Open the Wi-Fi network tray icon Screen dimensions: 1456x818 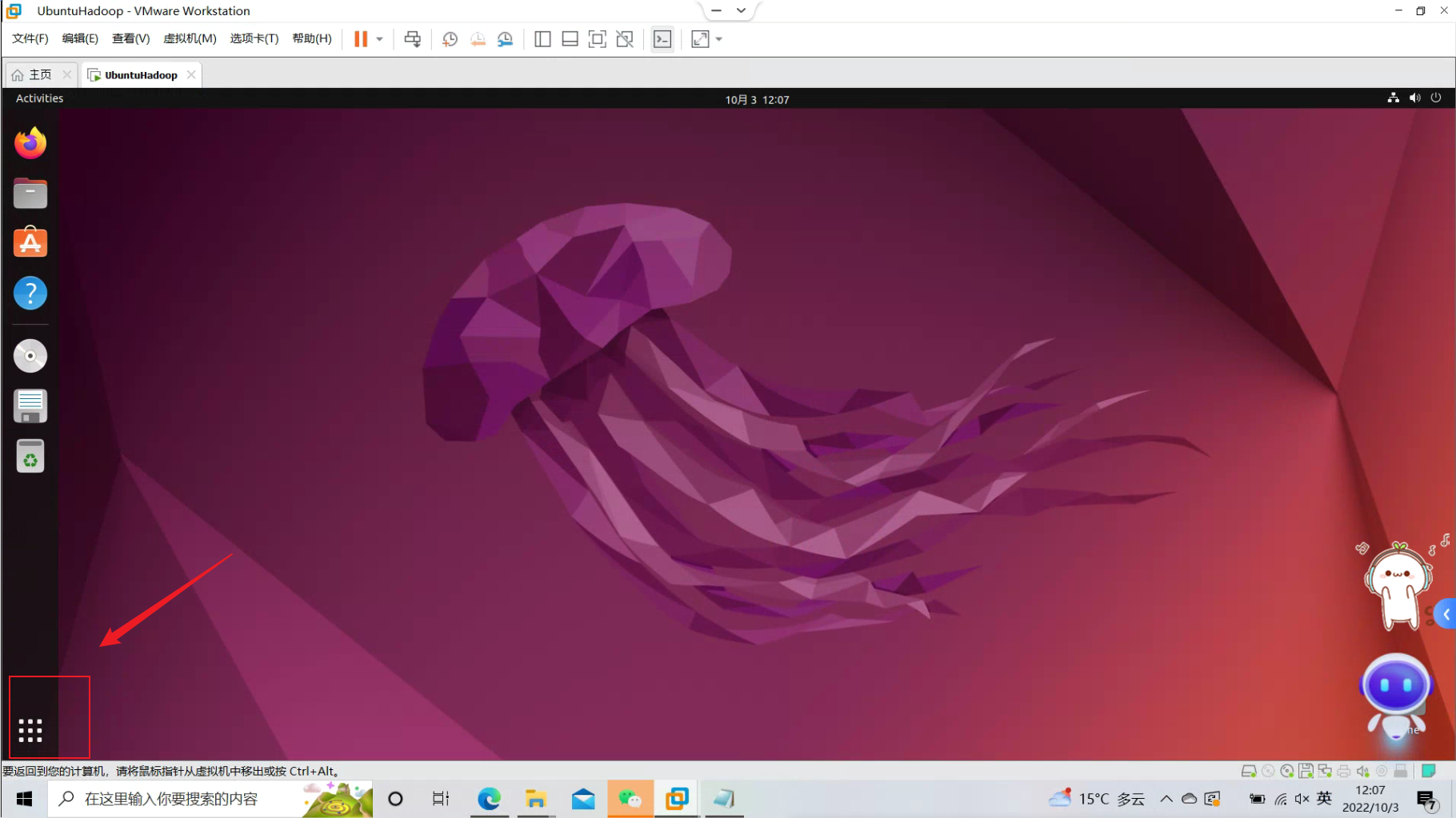coord(1281,799)
